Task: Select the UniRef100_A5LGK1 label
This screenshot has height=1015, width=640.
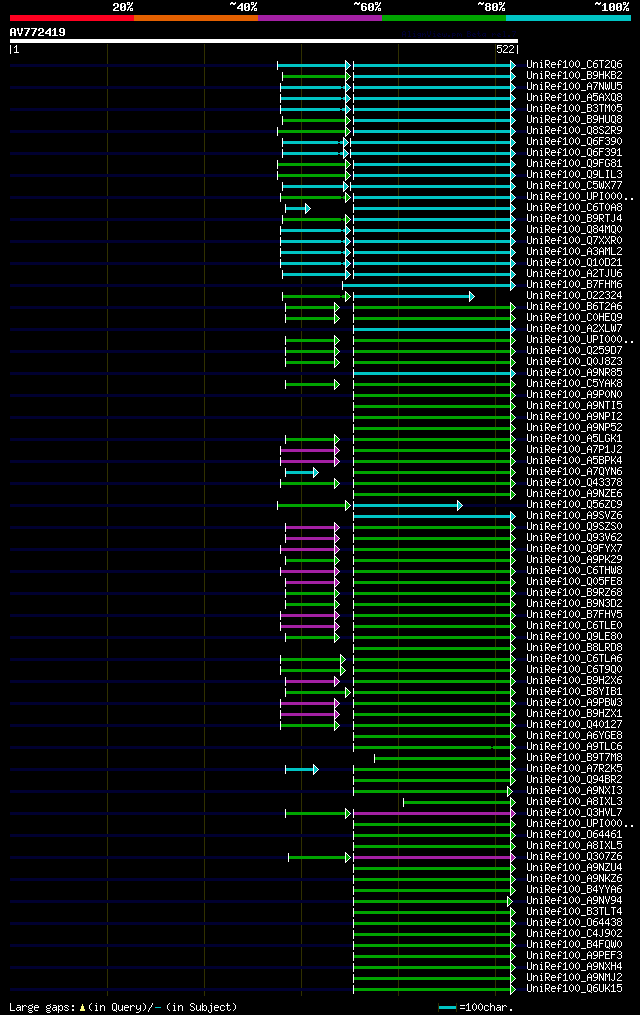Action: pyautogui.click(x=574, y=439)
